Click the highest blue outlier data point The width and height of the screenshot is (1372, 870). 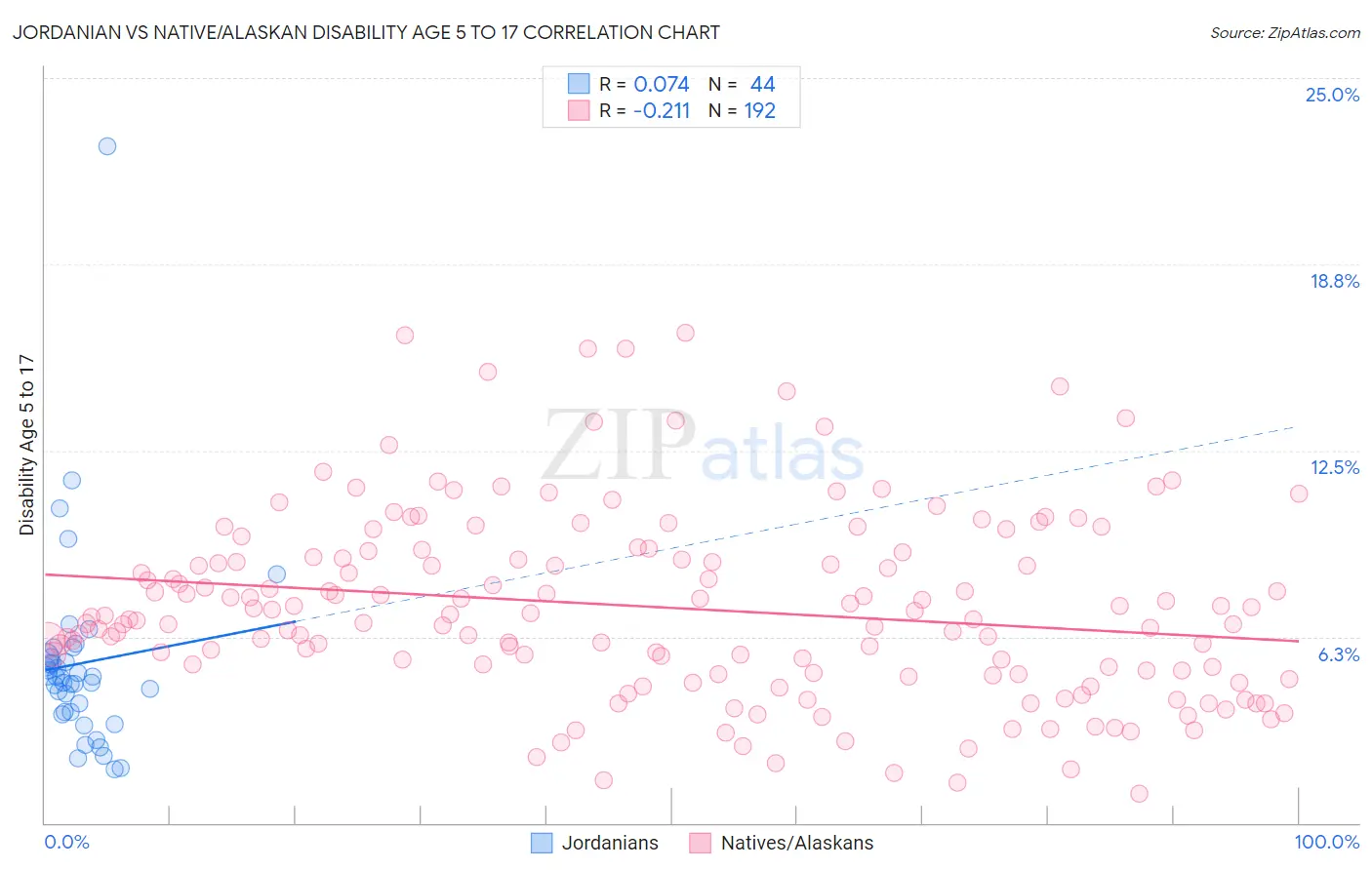(x=107, y=146)
